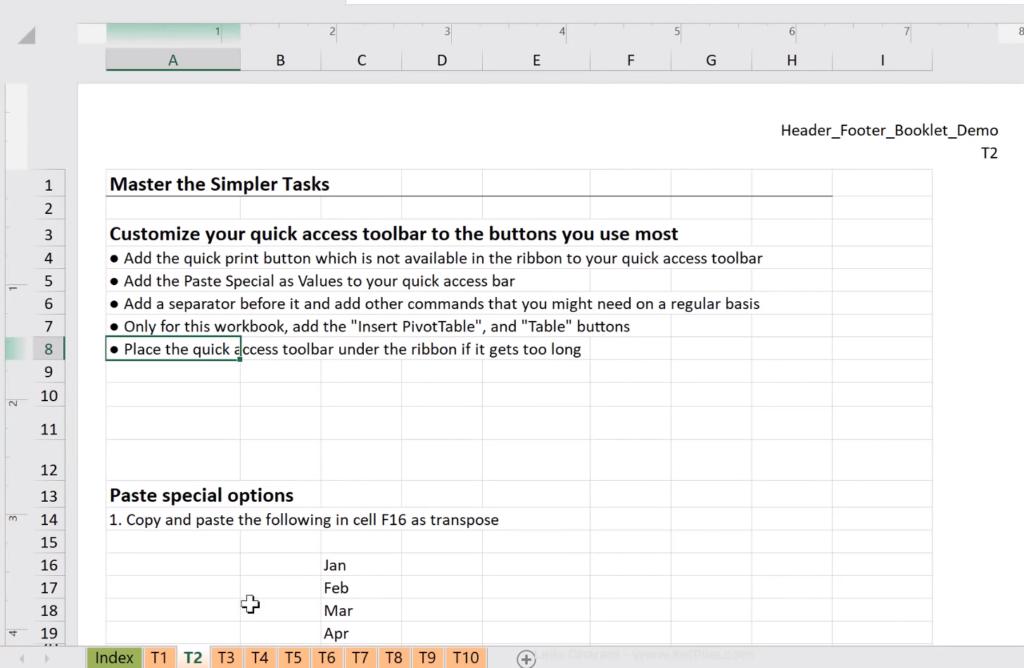Switch to the Index sheet tab
Screen dimensions: 1024x668
click(x=113, y=657)
